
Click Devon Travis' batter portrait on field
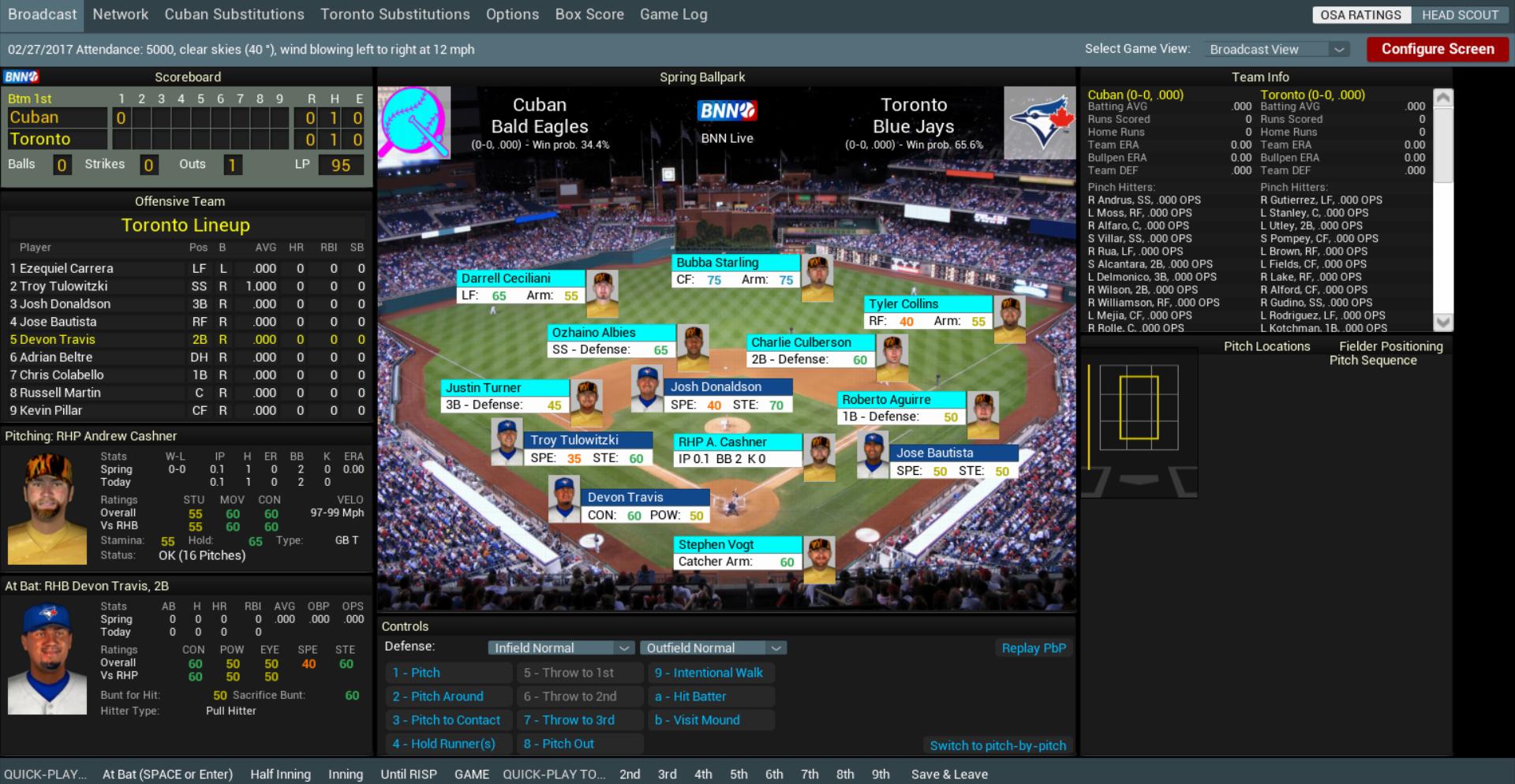(x=564, y=498)
